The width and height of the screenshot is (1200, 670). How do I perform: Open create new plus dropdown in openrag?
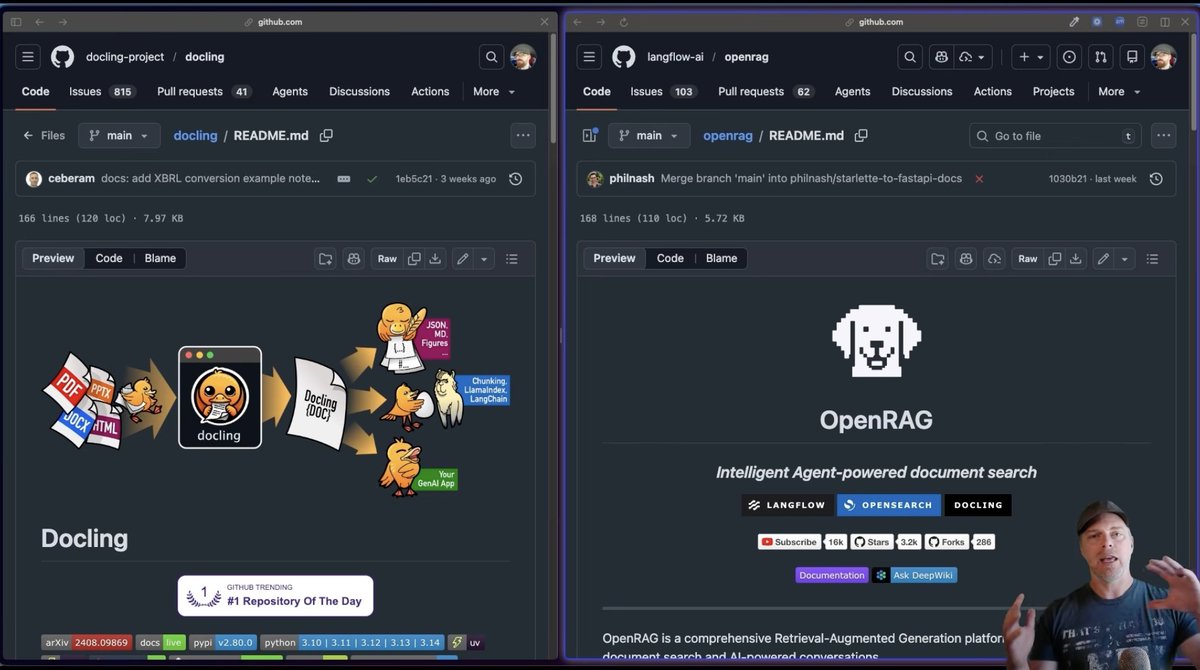pos(1030,57)
